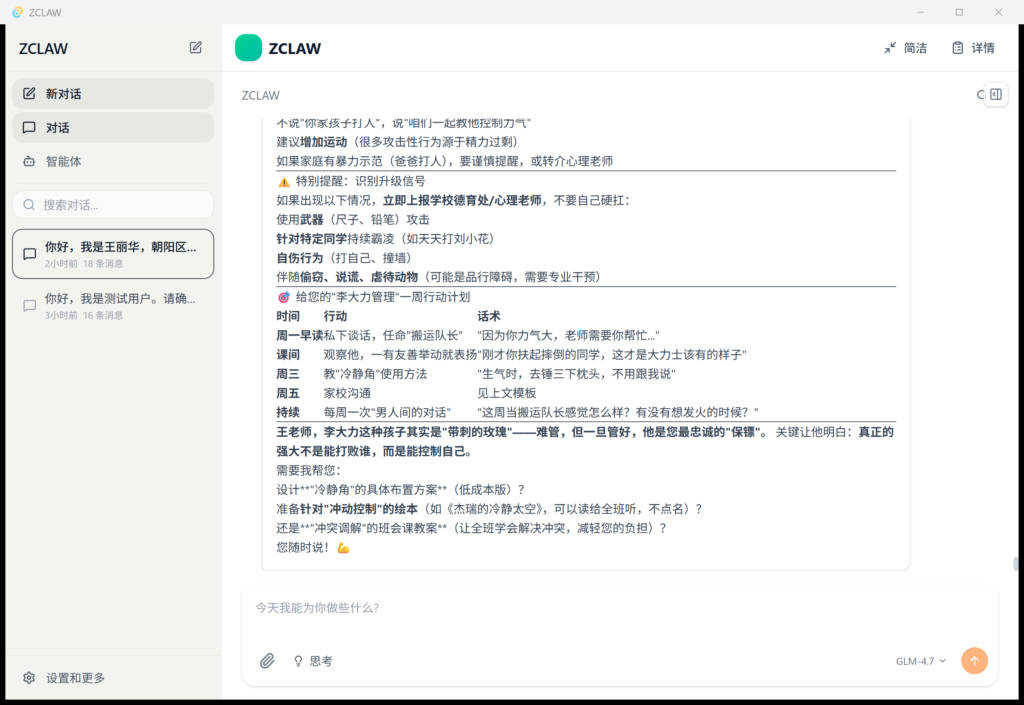Select the 对话 sidebar tab
The height and width of the screenshot is (705, 1024).
pos(113,127)
